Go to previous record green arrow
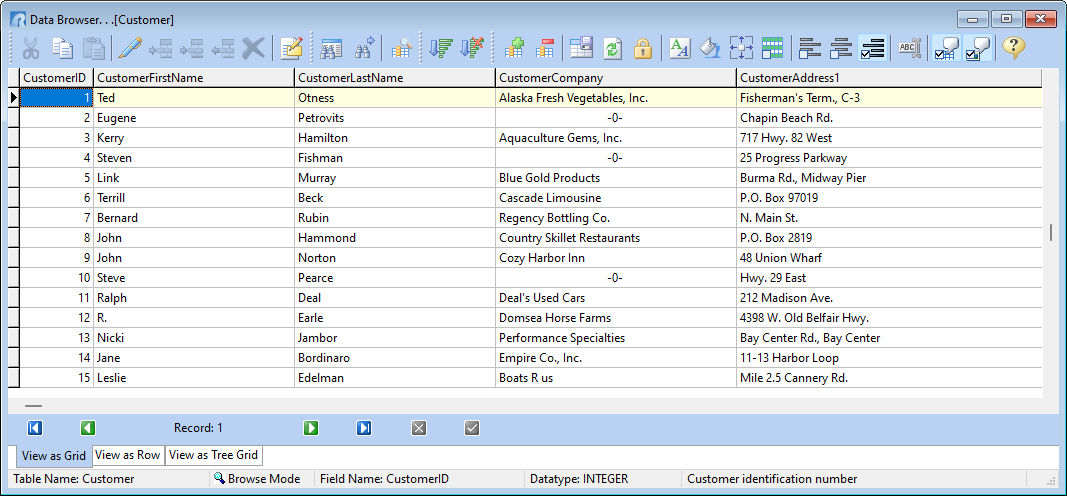This screenshot has width=1067, height=496. point(88,428)
